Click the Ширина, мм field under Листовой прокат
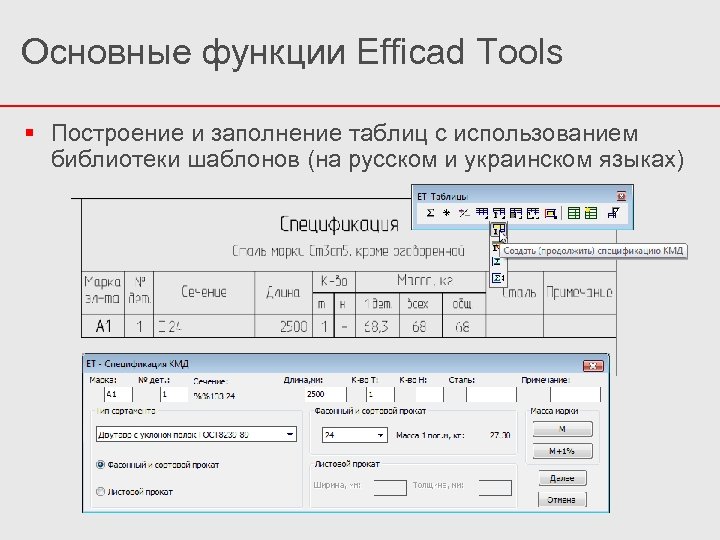This screenshot has width=720, height=540. click(390, 488)
